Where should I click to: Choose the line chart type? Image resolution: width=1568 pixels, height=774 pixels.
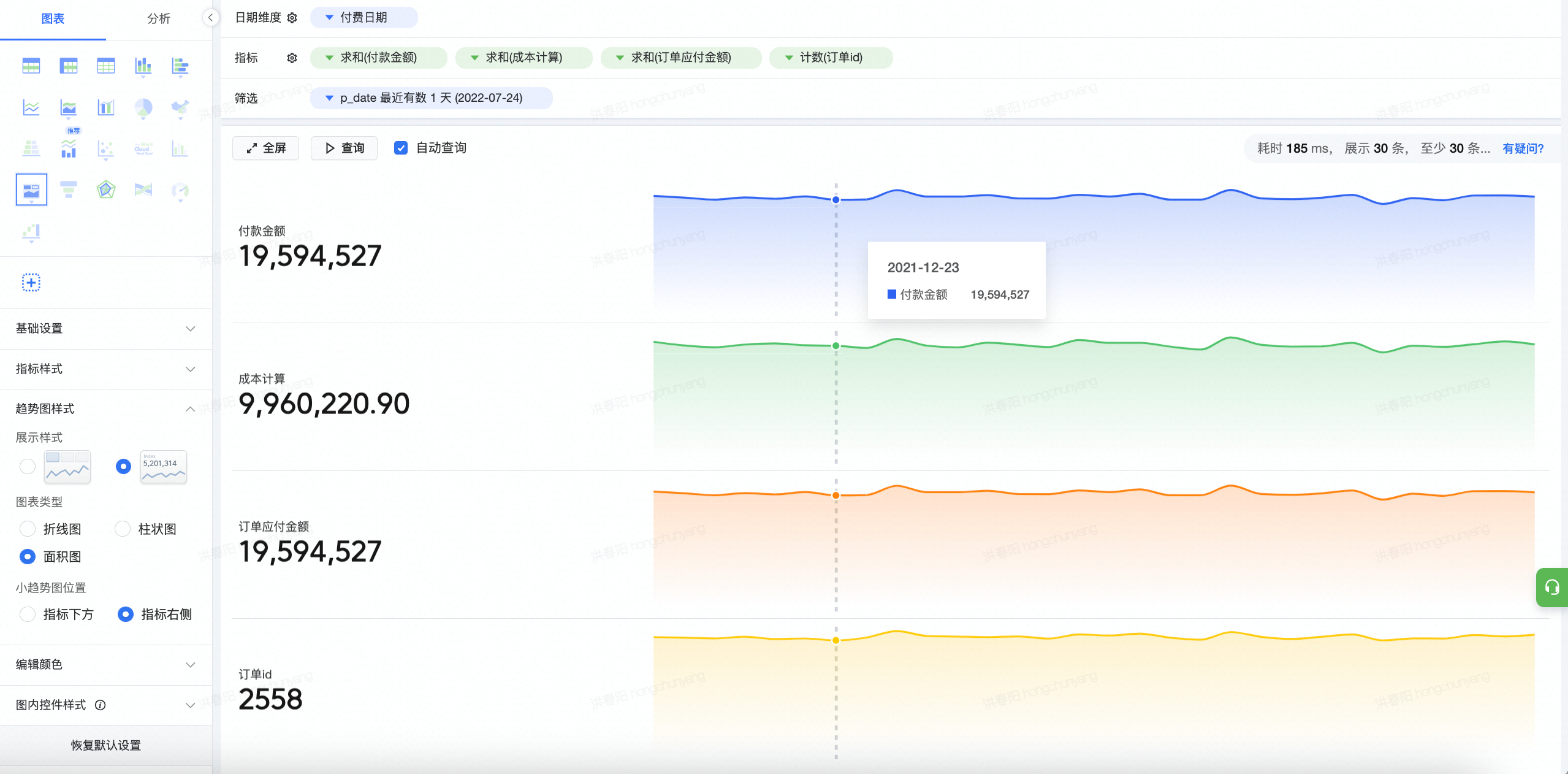[x=31, y=108]
